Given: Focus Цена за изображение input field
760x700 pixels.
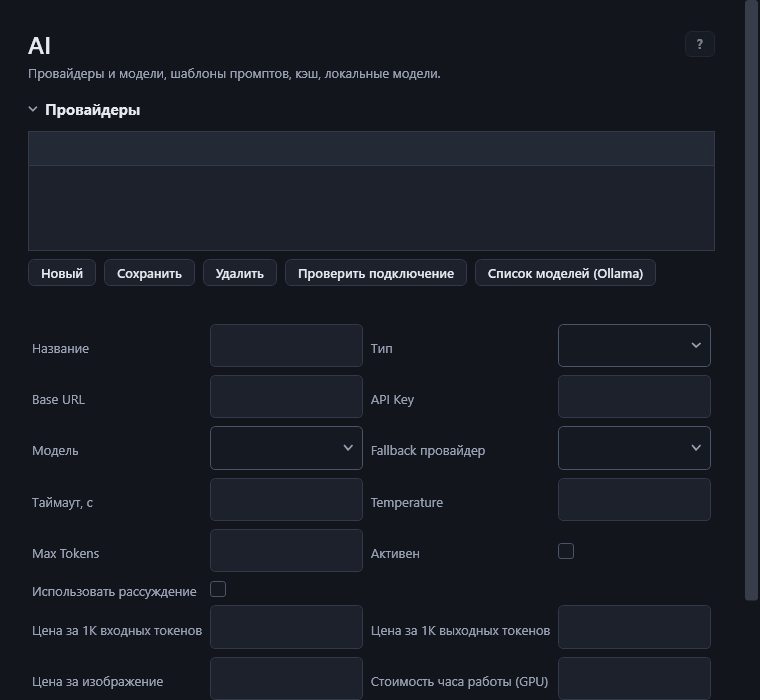Looking at the screenshot, I should pyautogui.click(x=286, y=679).
